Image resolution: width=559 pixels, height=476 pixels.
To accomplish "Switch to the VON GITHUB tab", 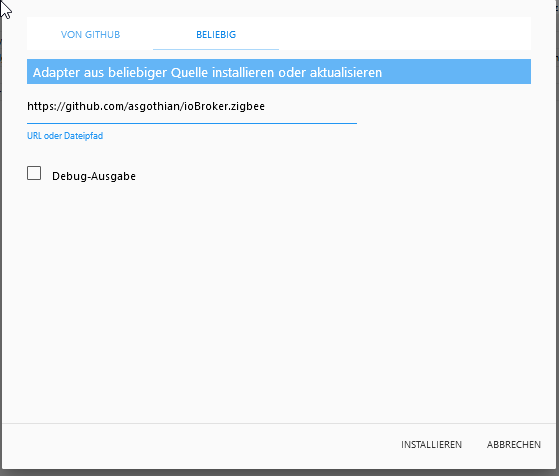I will pyautogui.click(x=90, y=35).
